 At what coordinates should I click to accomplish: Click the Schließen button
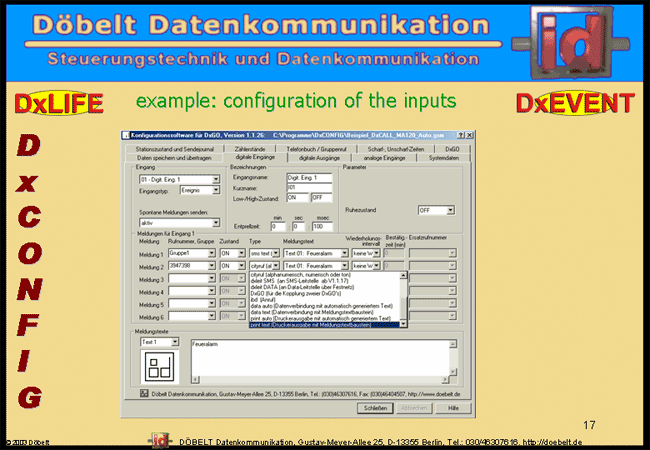[375, 408]
